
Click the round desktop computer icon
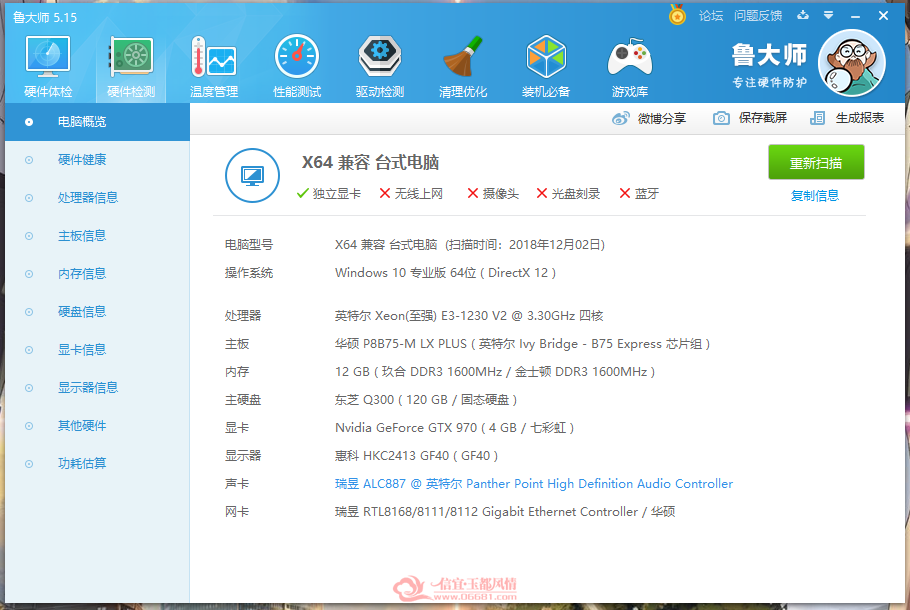pyautogui.click(x=252, y=175)
